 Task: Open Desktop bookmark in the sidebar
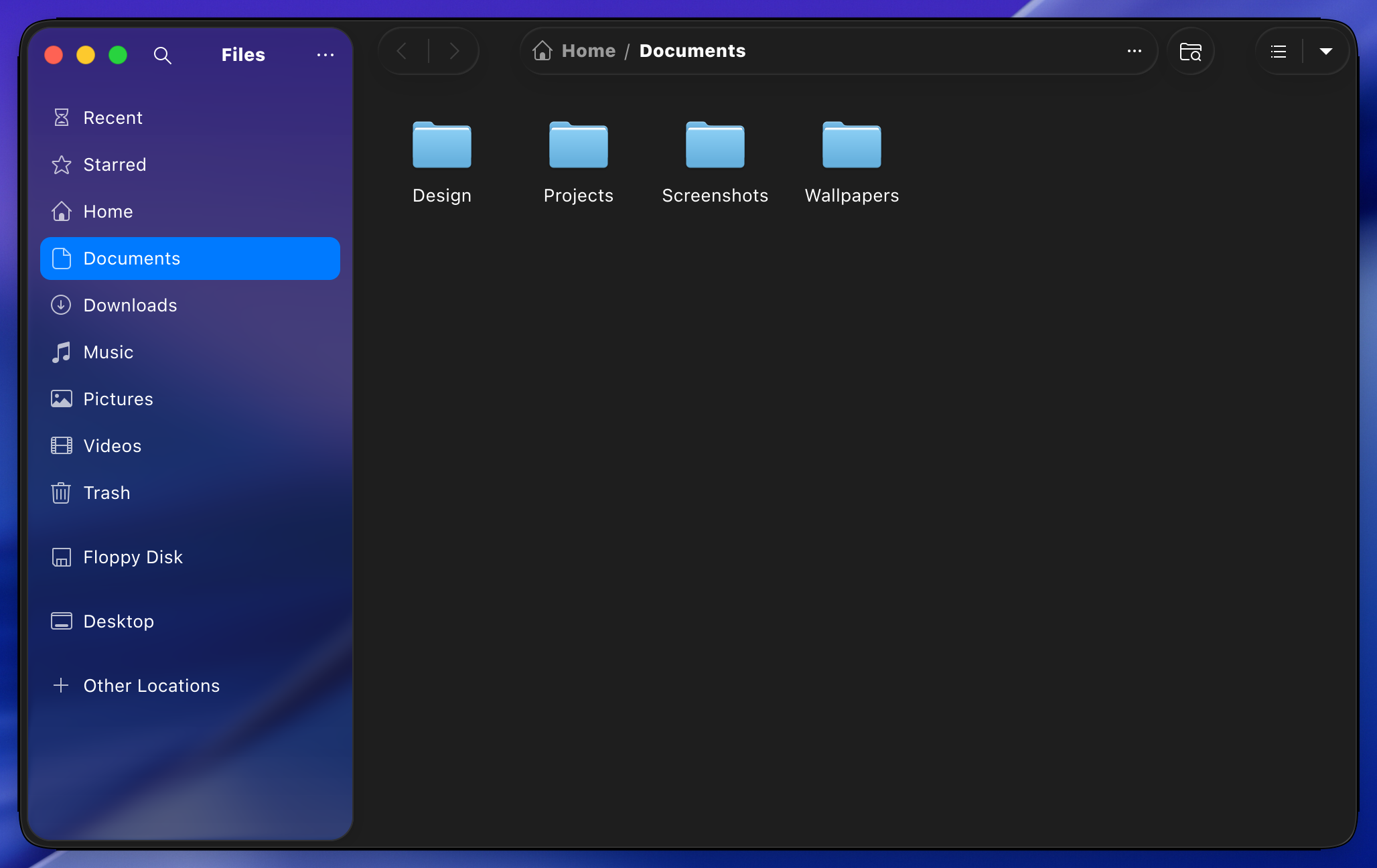(190, 622)
